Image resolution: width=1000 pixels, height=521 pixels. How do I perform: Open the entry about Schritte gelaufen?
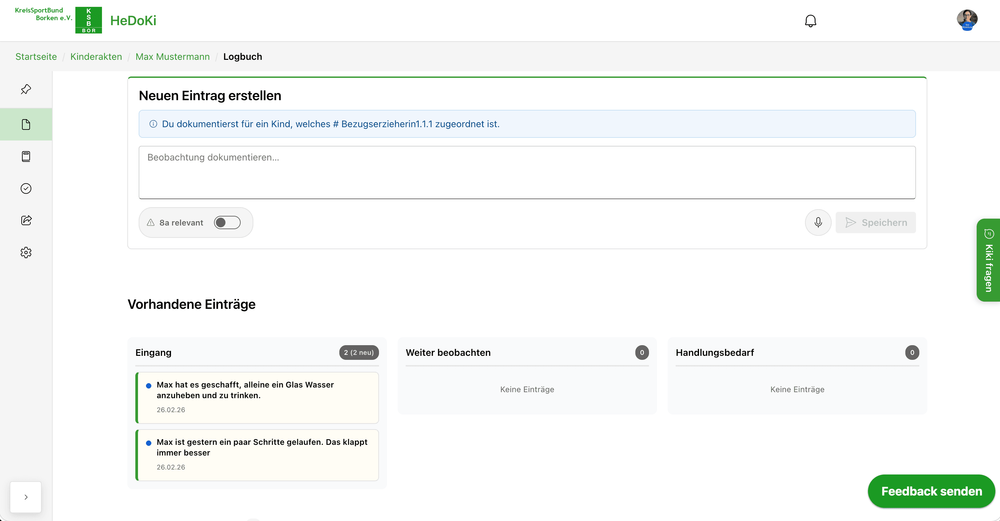[x=257, y=454]
